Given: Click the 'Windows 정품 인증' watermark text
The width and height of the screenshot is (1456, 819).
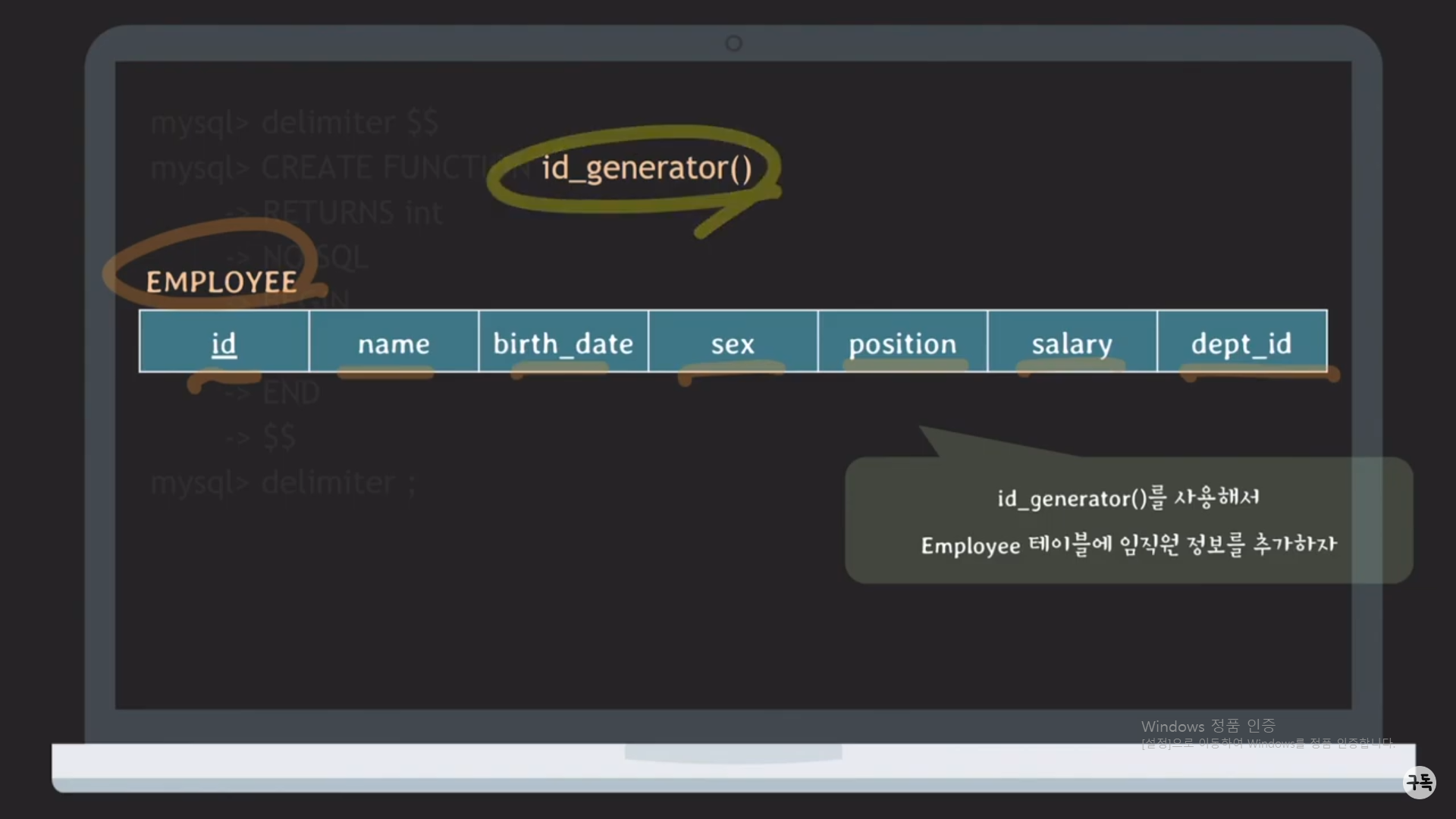Looking at the screenshot, I should (1207, 726).
